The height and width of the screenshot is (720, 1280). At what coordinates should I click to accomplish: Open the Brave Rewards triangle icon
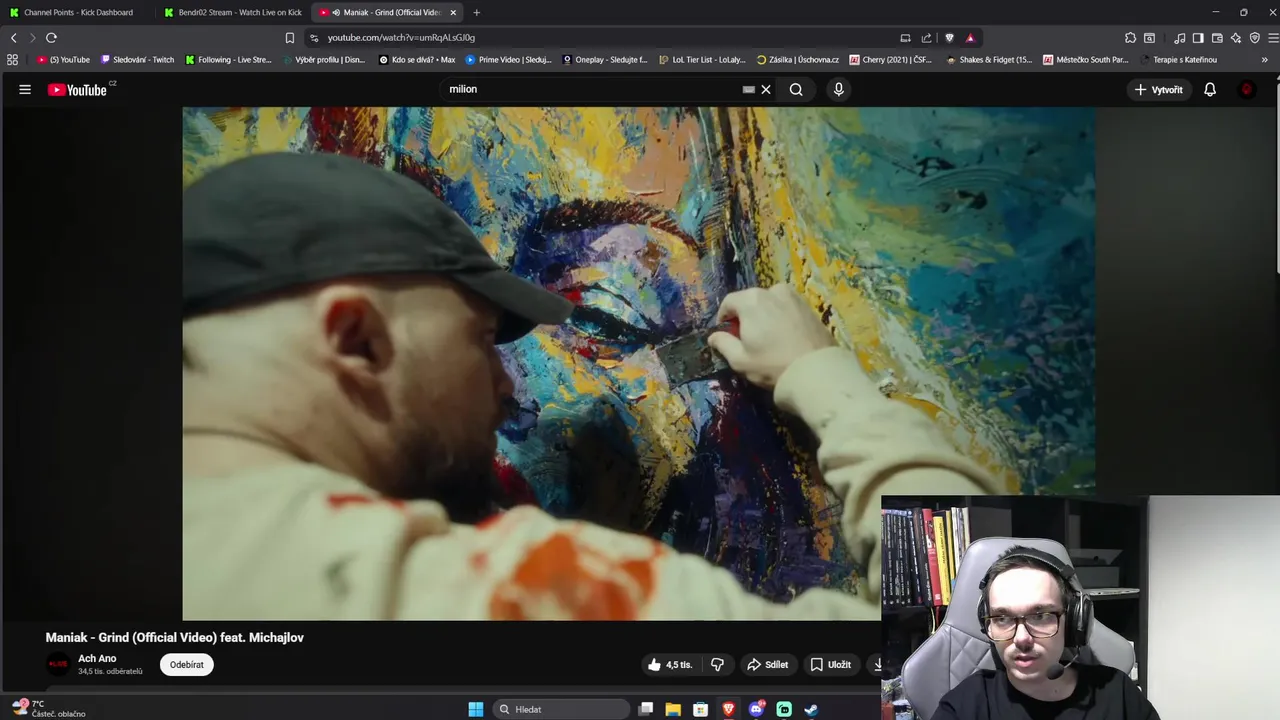(970, 38)
